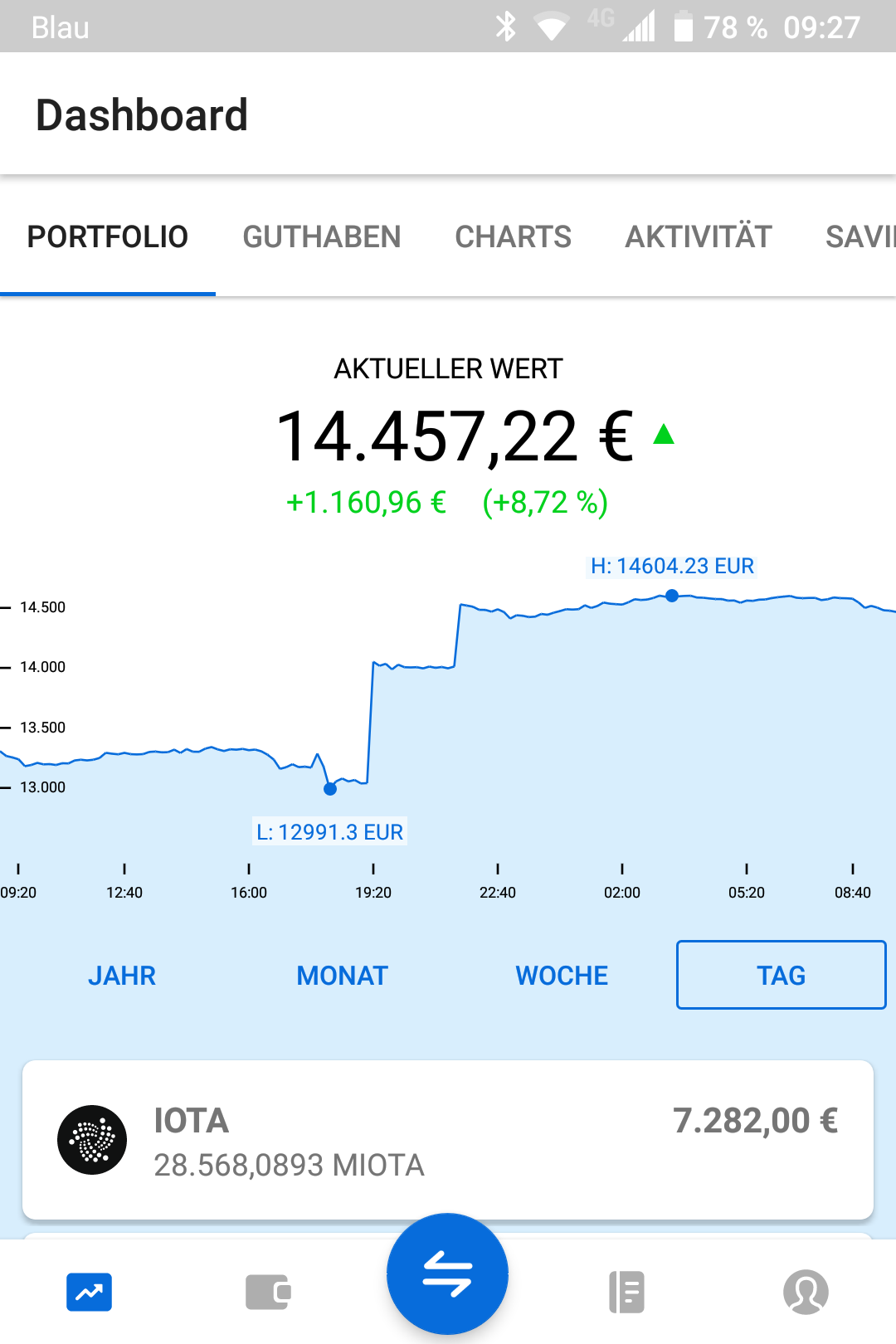Viewport: 896px width, 1344px height.
Task: Open the wallet icon in bottom navigation
Action: [268, 1292]
